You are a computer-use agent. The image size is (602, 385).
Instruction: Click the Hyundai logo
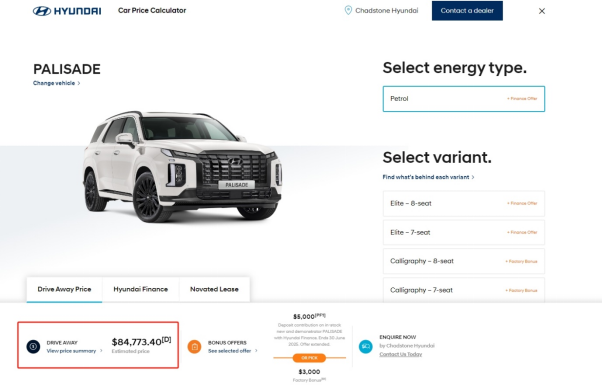[x=67, y=11]
